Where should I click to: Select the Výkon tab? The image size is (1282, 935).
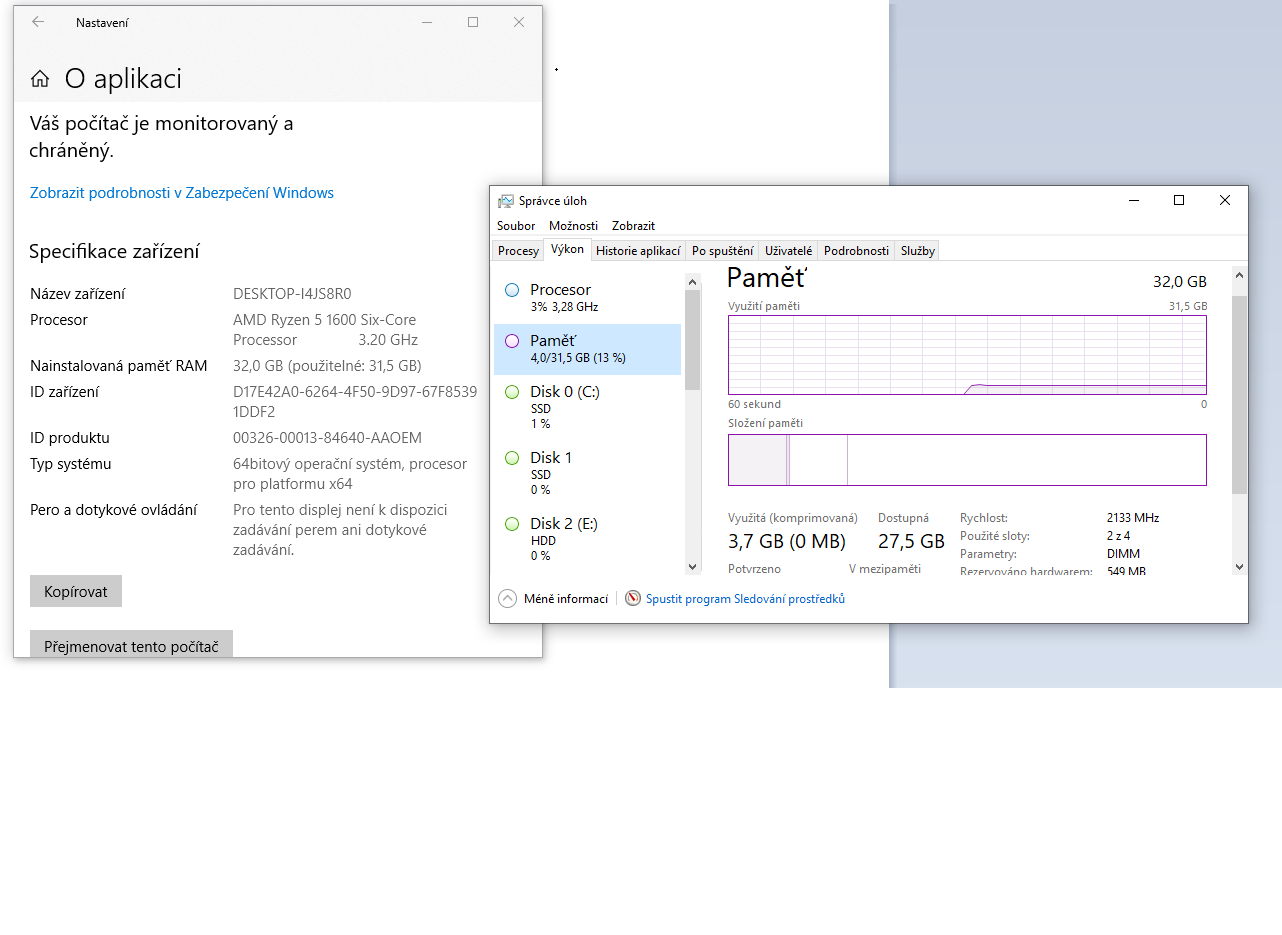click(567, 249)
